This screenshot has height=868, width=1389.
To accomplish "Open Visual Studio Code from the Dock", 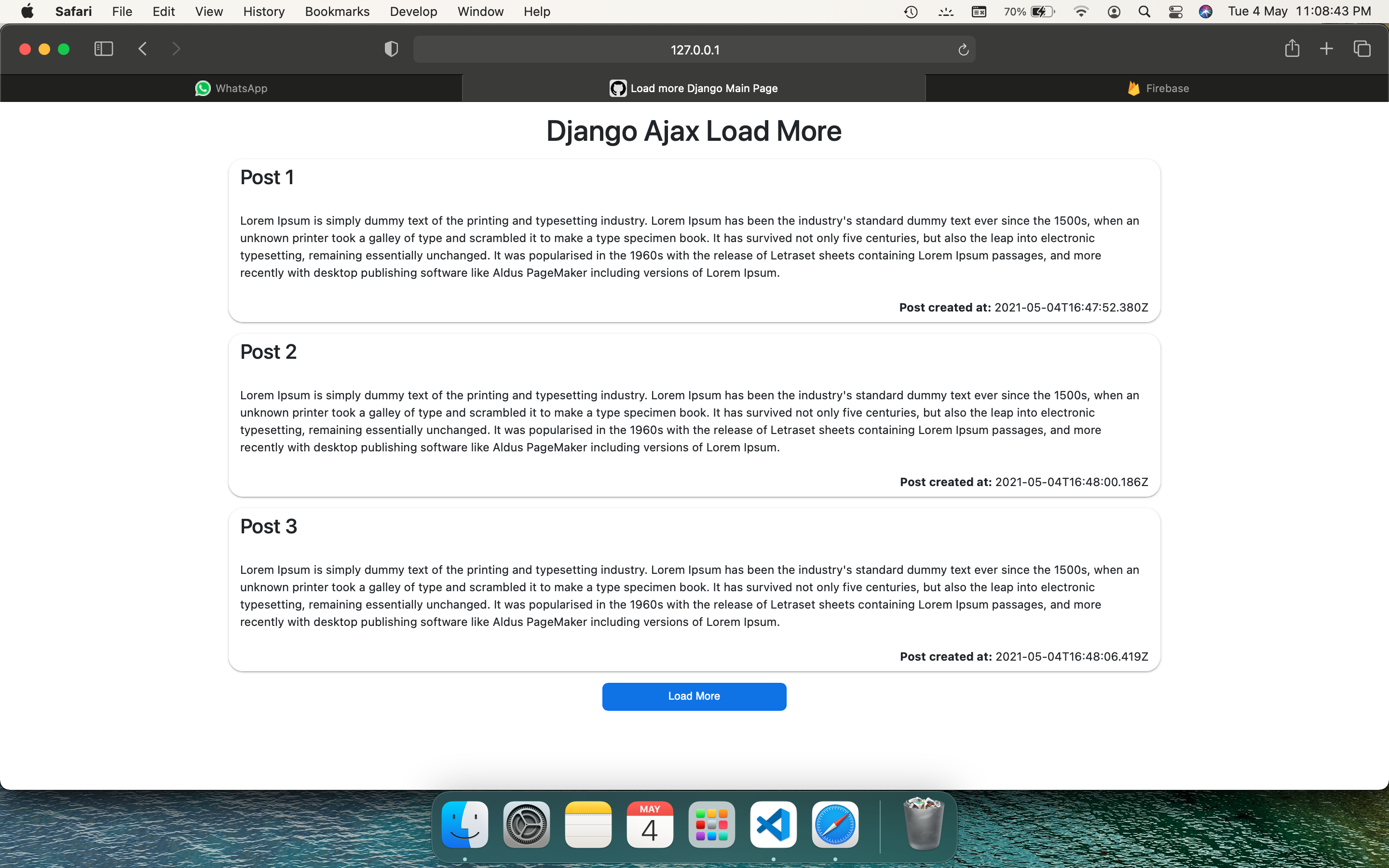I will 773,825.
